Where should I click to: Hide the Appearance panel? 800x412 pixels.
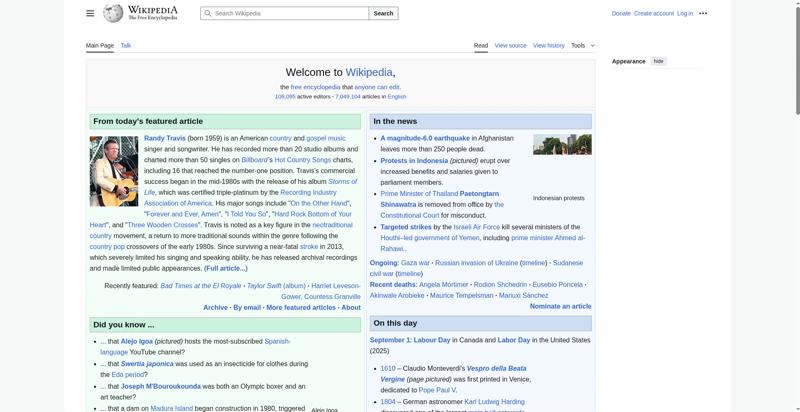point(659,61)
